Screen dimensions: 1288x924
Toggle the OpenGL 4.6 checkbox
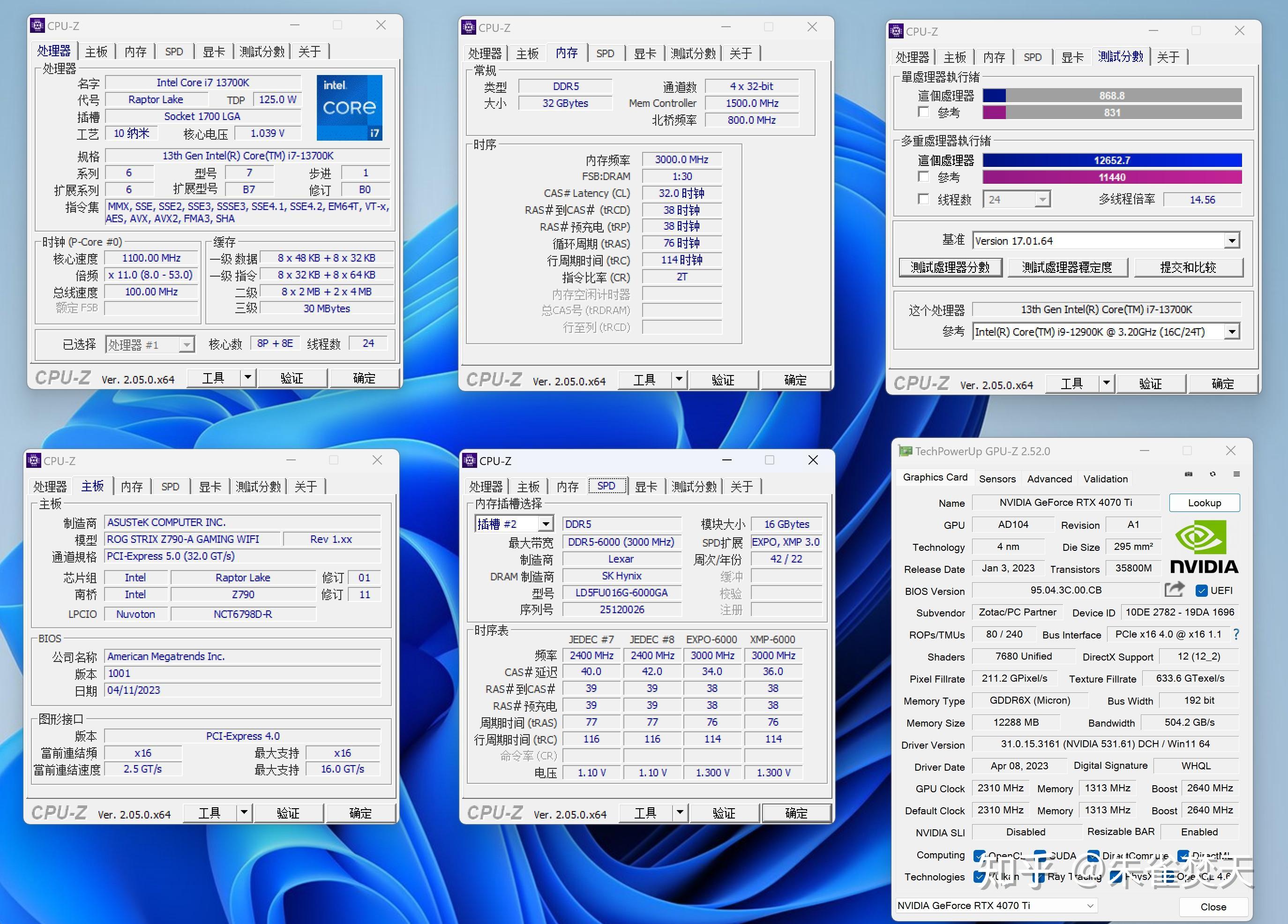[x=1167, y=877]
